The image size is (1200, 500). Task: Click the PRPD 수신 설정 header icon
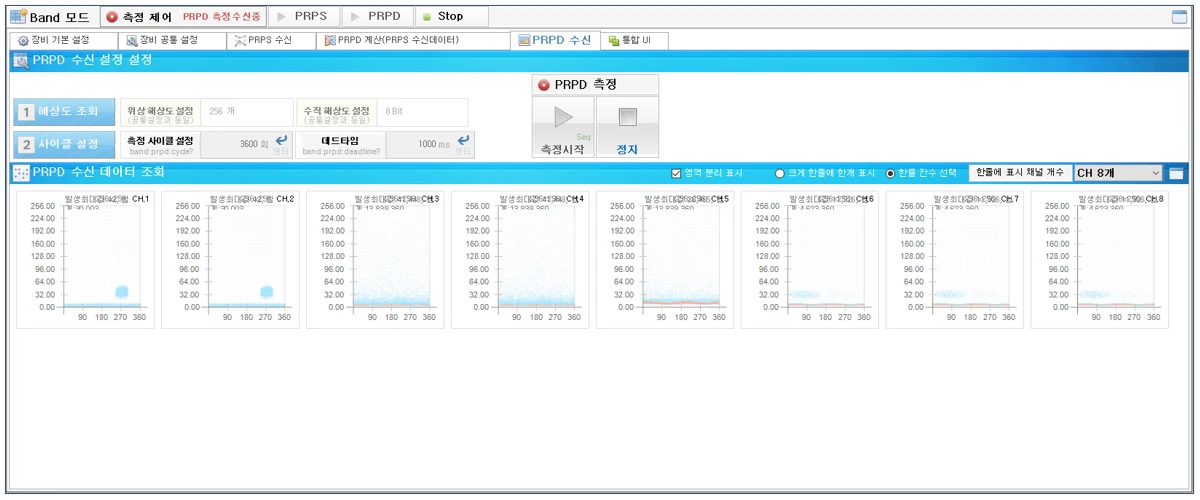pos(20,60)
